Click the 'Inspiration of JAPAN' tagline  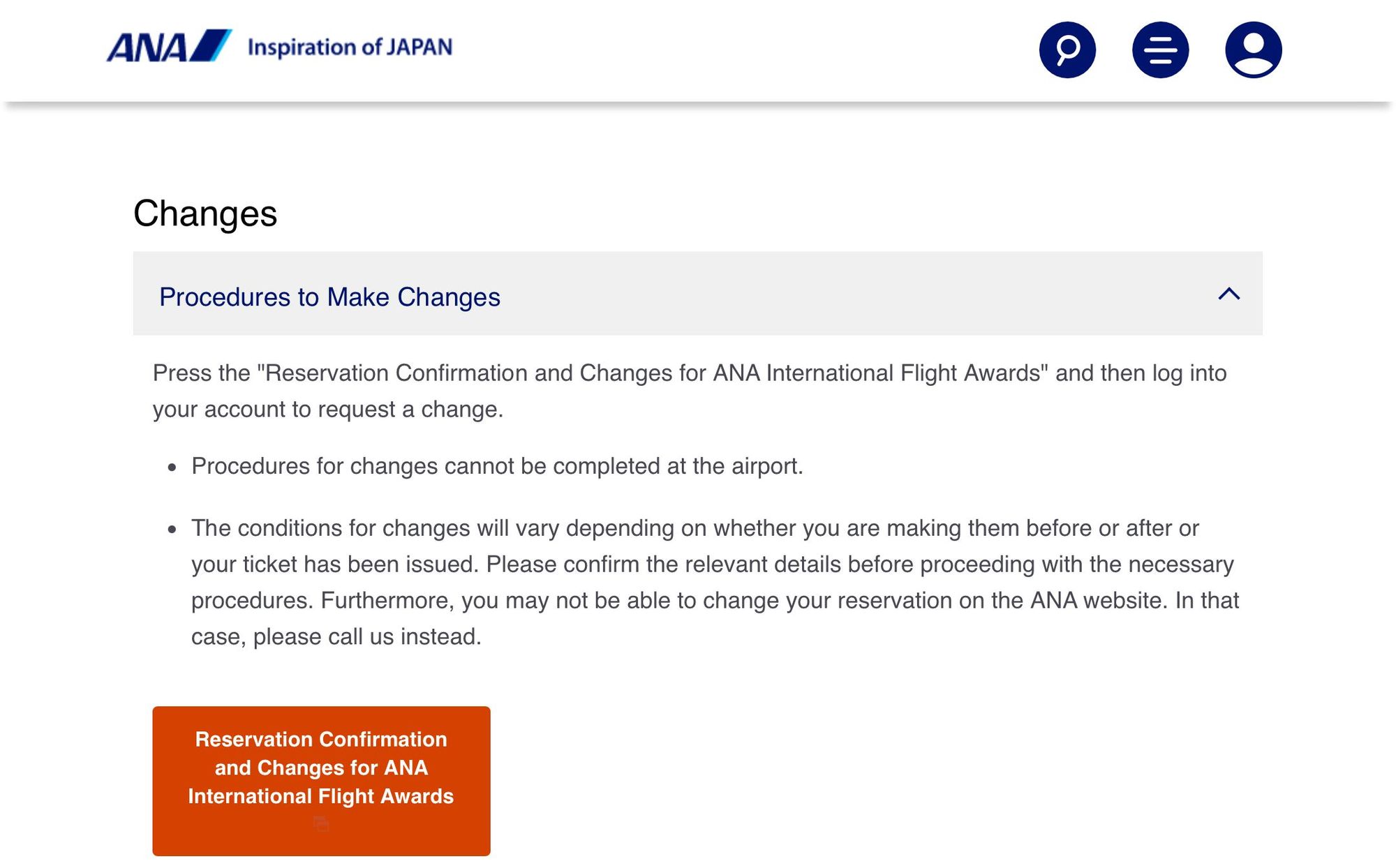350,47
